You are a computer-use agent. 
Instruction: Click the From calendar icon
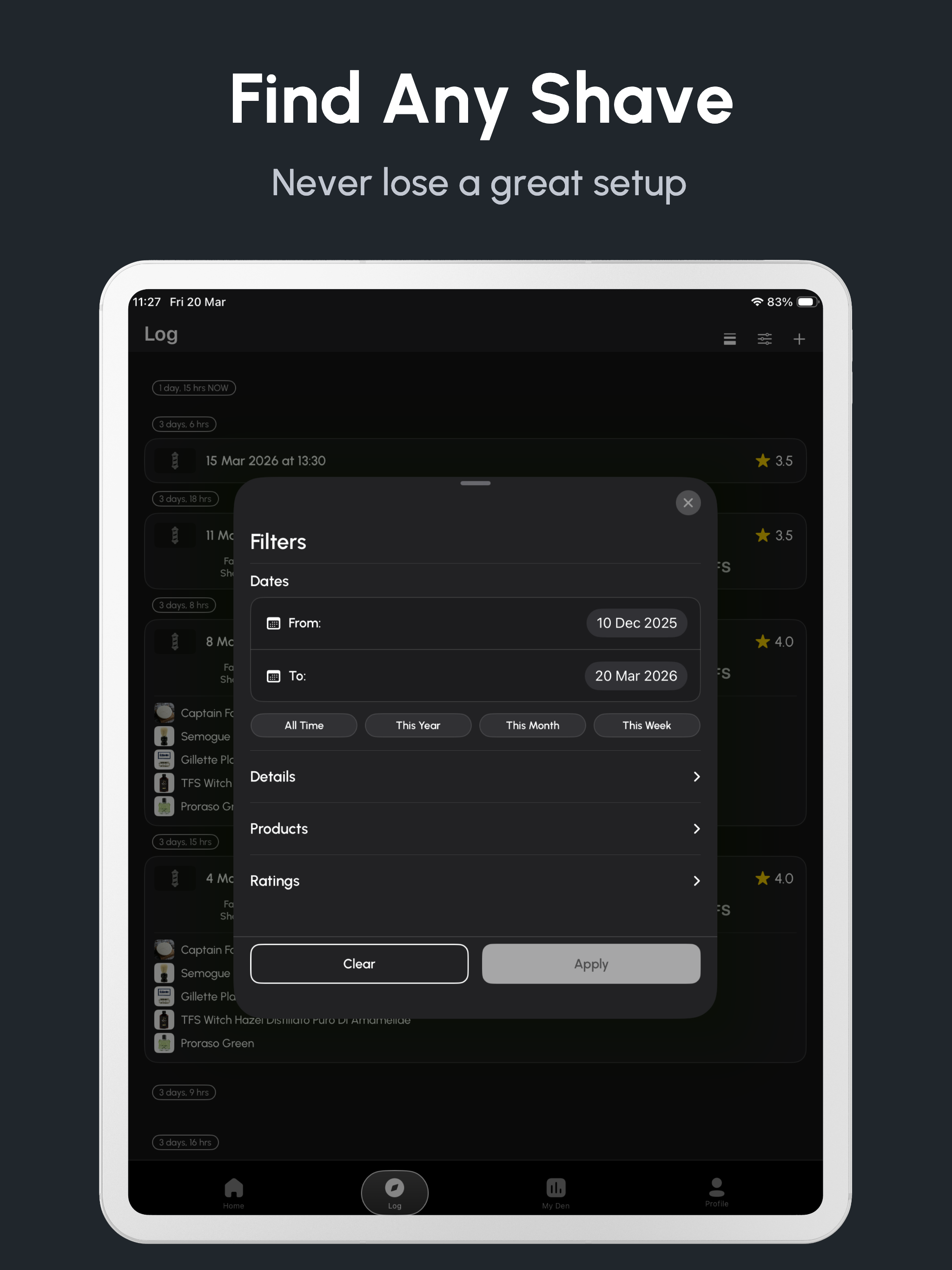click(273, 623)
